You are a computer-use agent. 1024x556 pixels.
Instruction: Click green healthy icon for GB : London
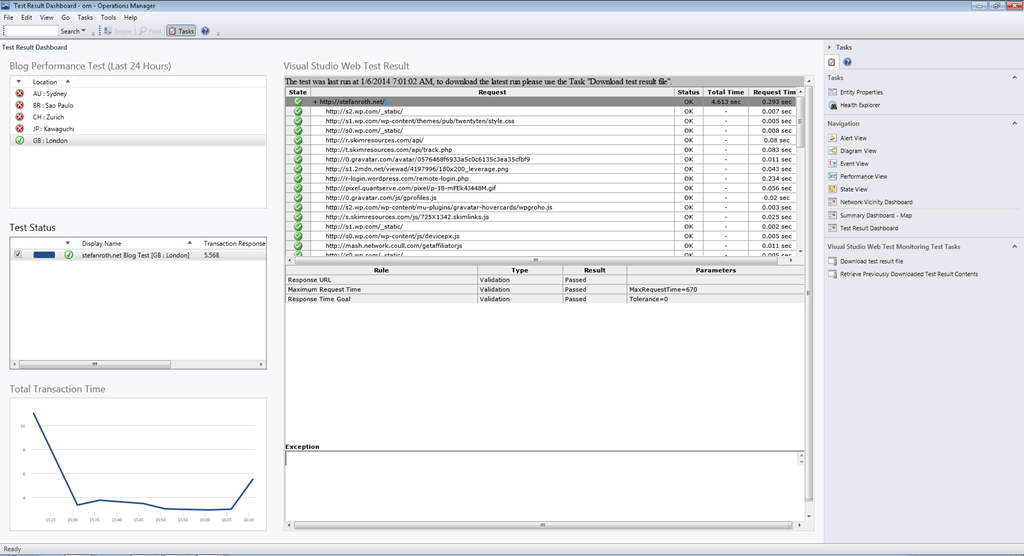click(x=20, y=140)
